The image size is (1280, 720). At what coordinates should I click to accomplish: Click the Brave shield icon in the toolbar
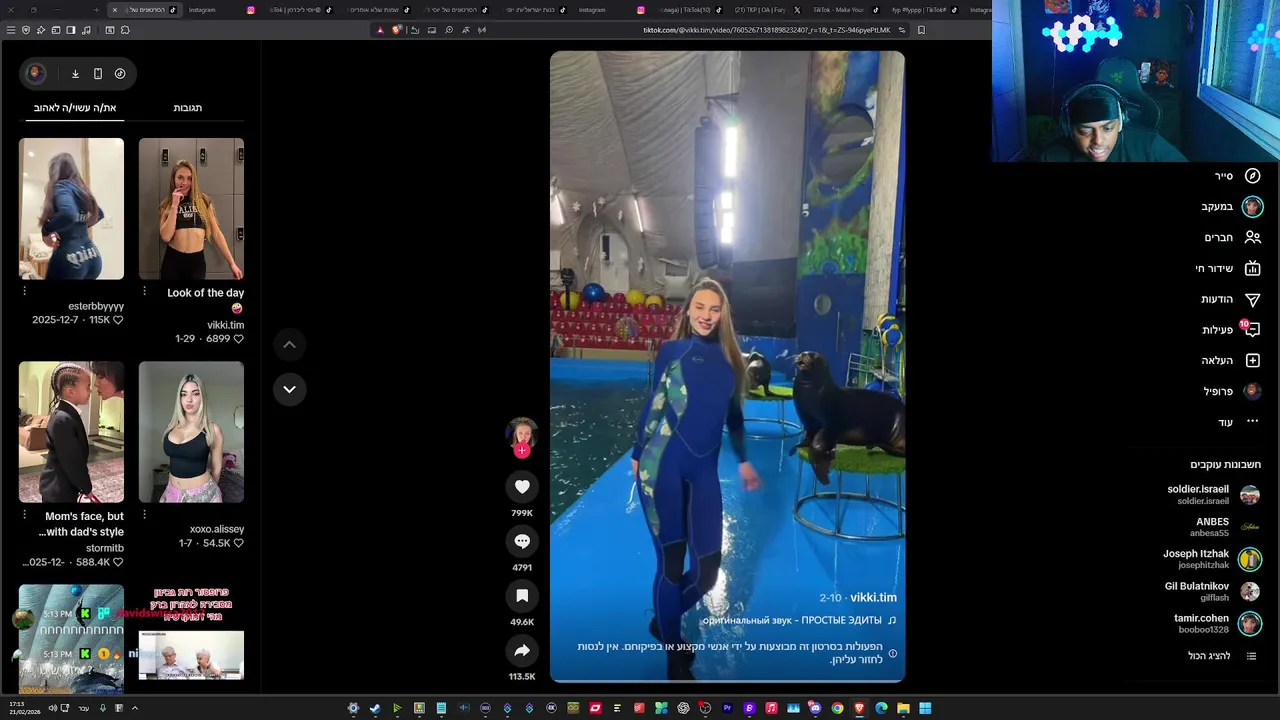coord(397,30)
